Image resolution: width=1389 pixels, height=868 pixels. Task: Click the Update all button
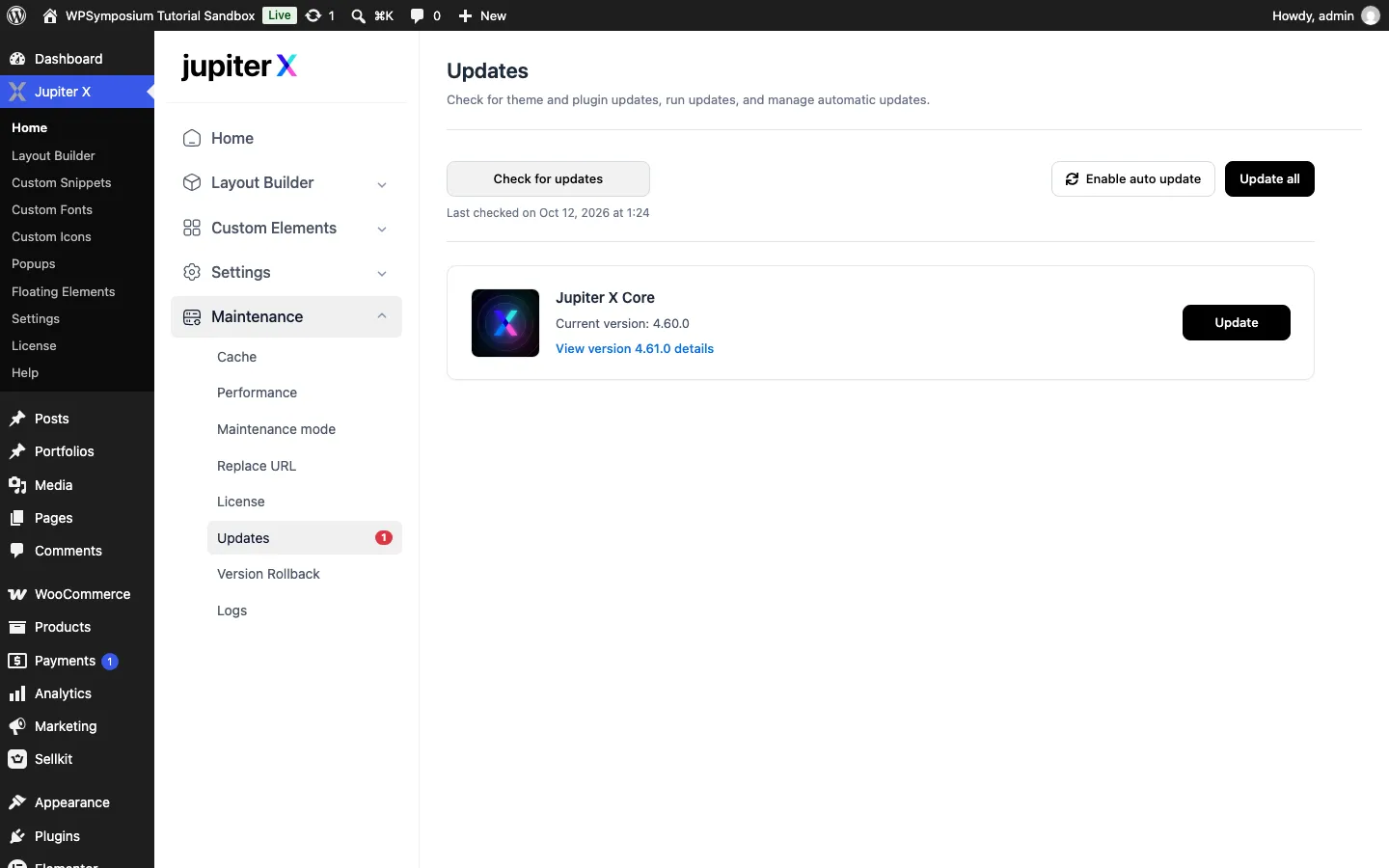click(1269, 178)
